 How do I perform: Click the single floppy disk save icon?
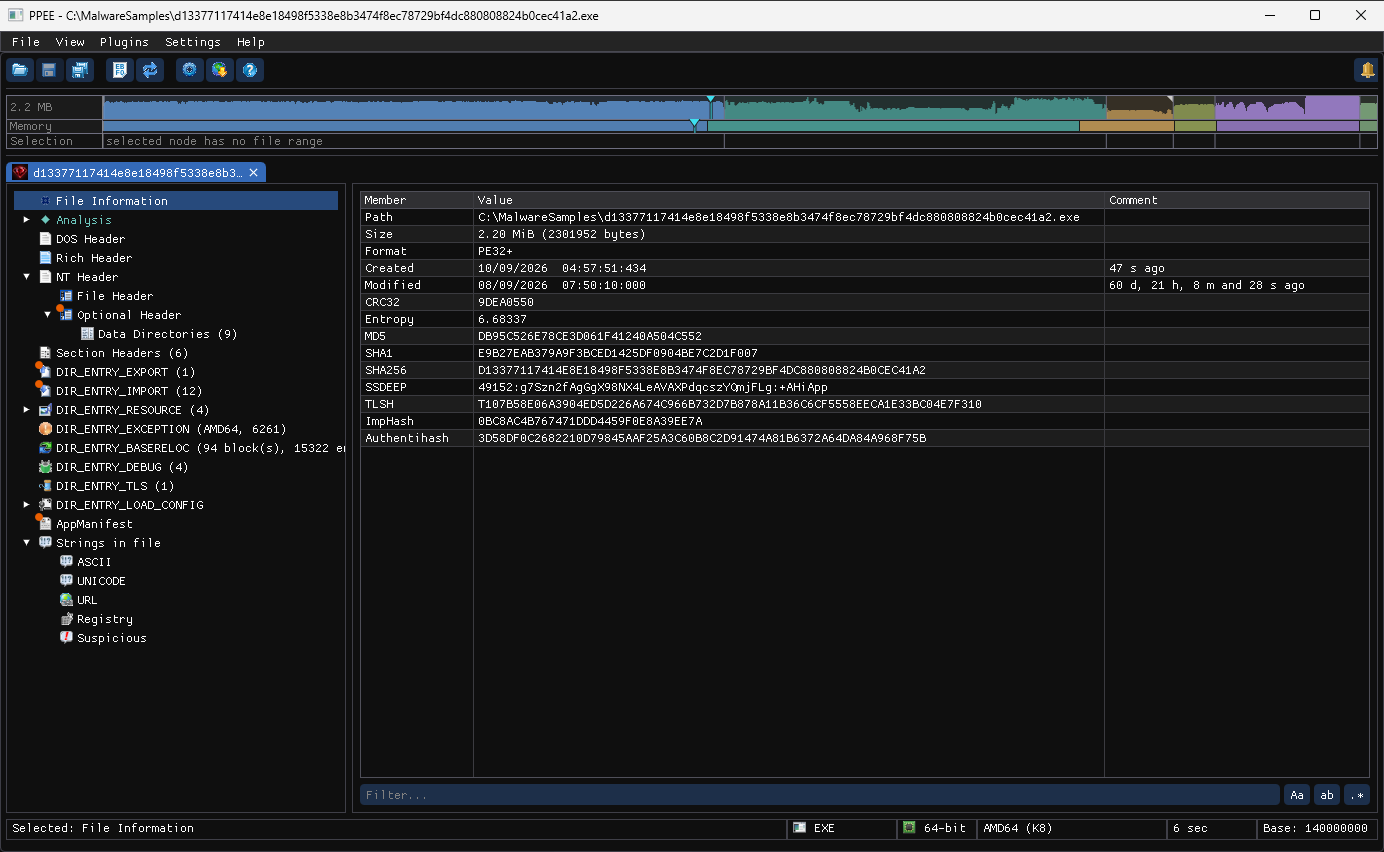48,70
